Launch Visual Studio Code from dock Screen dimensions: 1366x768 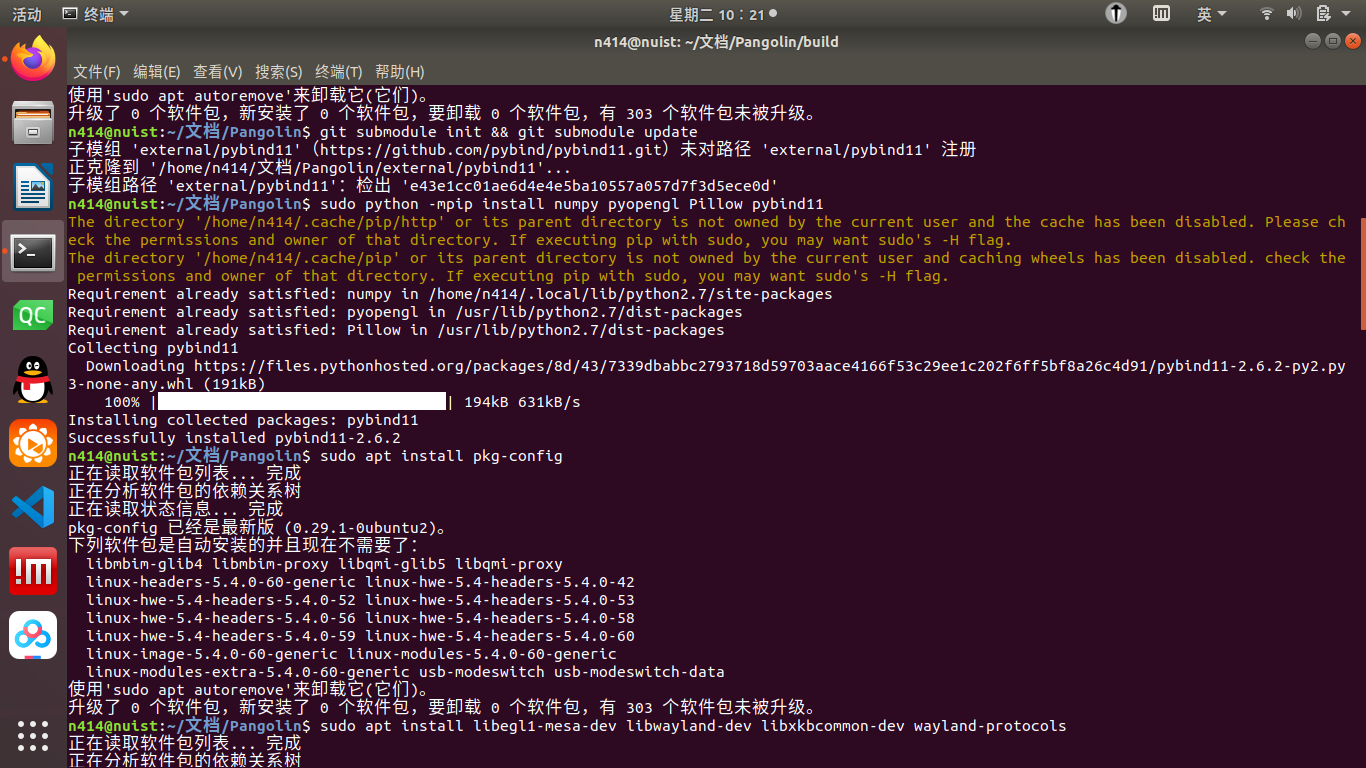click(33, 507)
